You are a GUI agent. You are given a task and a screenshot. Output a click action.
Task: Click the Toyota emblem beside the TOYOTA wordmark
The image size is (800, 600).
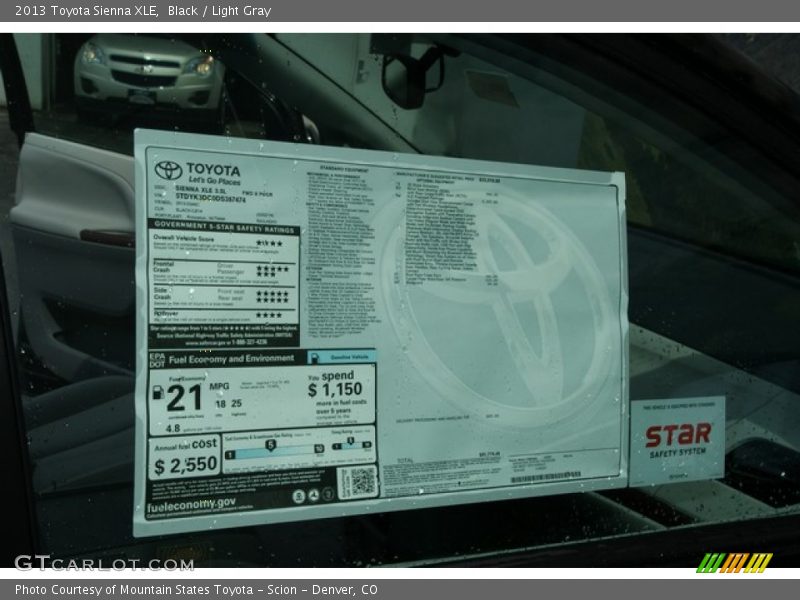168,170
